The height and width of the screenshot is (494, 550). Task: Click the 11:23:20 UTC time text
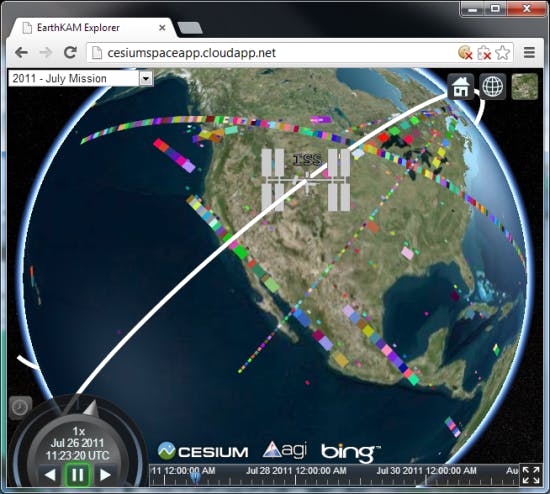click(78, 456)
